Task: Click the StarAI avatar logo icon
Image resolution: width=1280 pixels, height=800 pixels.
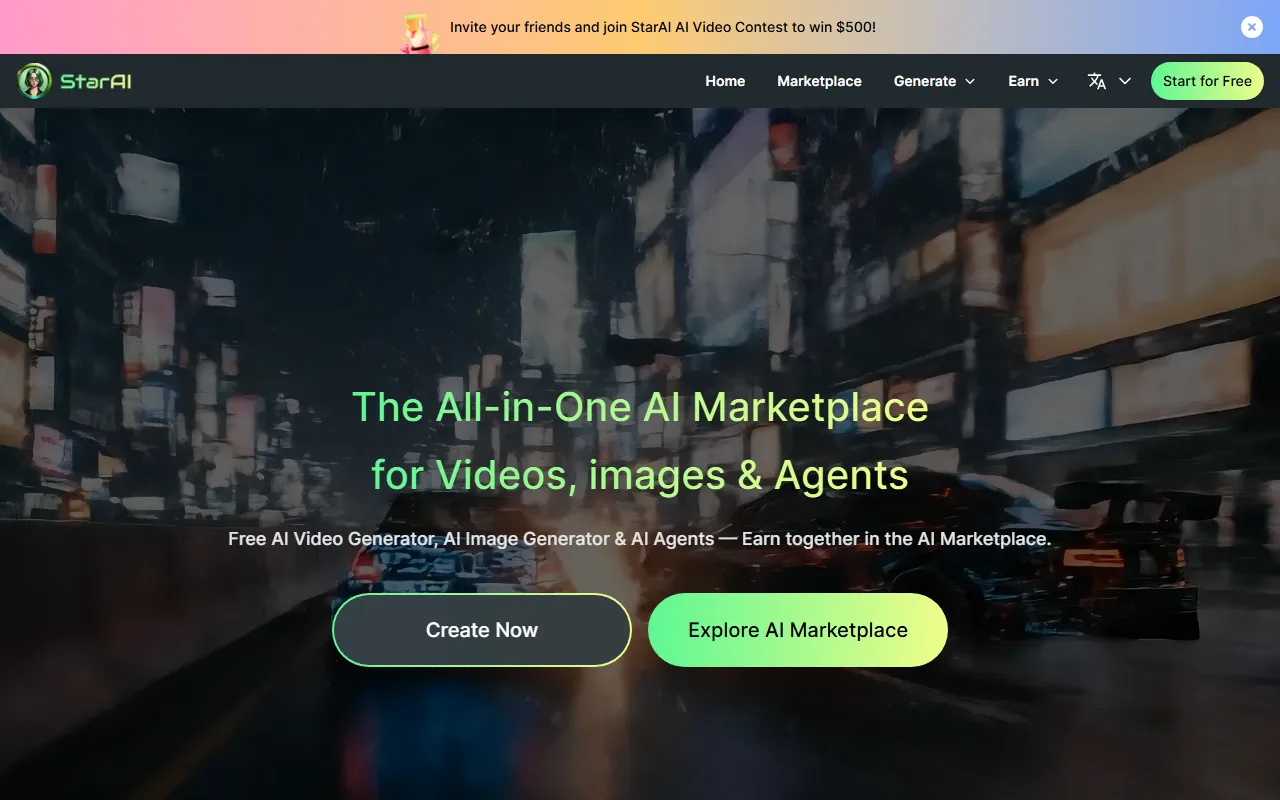Action: 34,81
